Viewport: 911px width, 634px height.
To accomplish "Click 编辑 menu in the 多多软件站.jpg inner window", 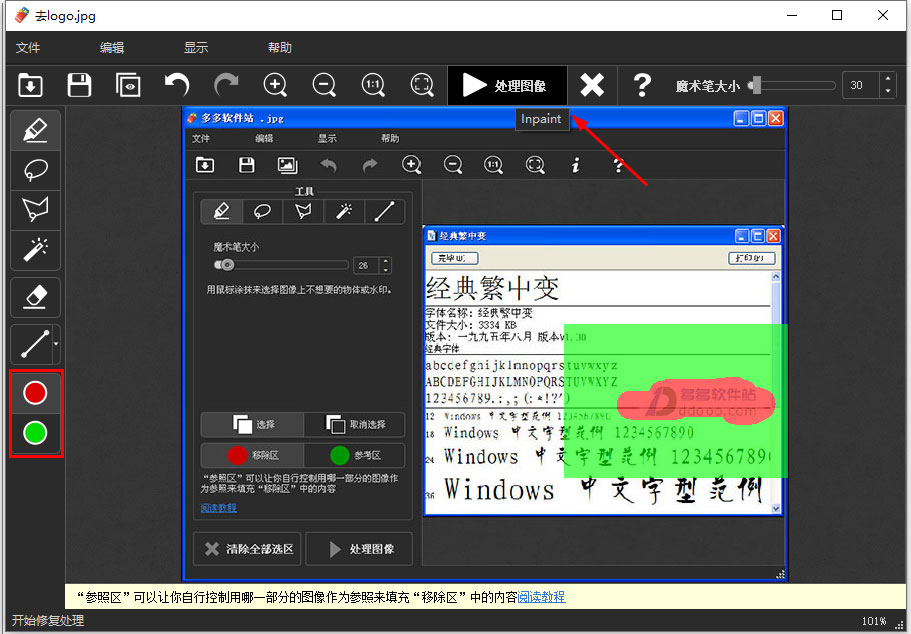I will click(264, 138).
